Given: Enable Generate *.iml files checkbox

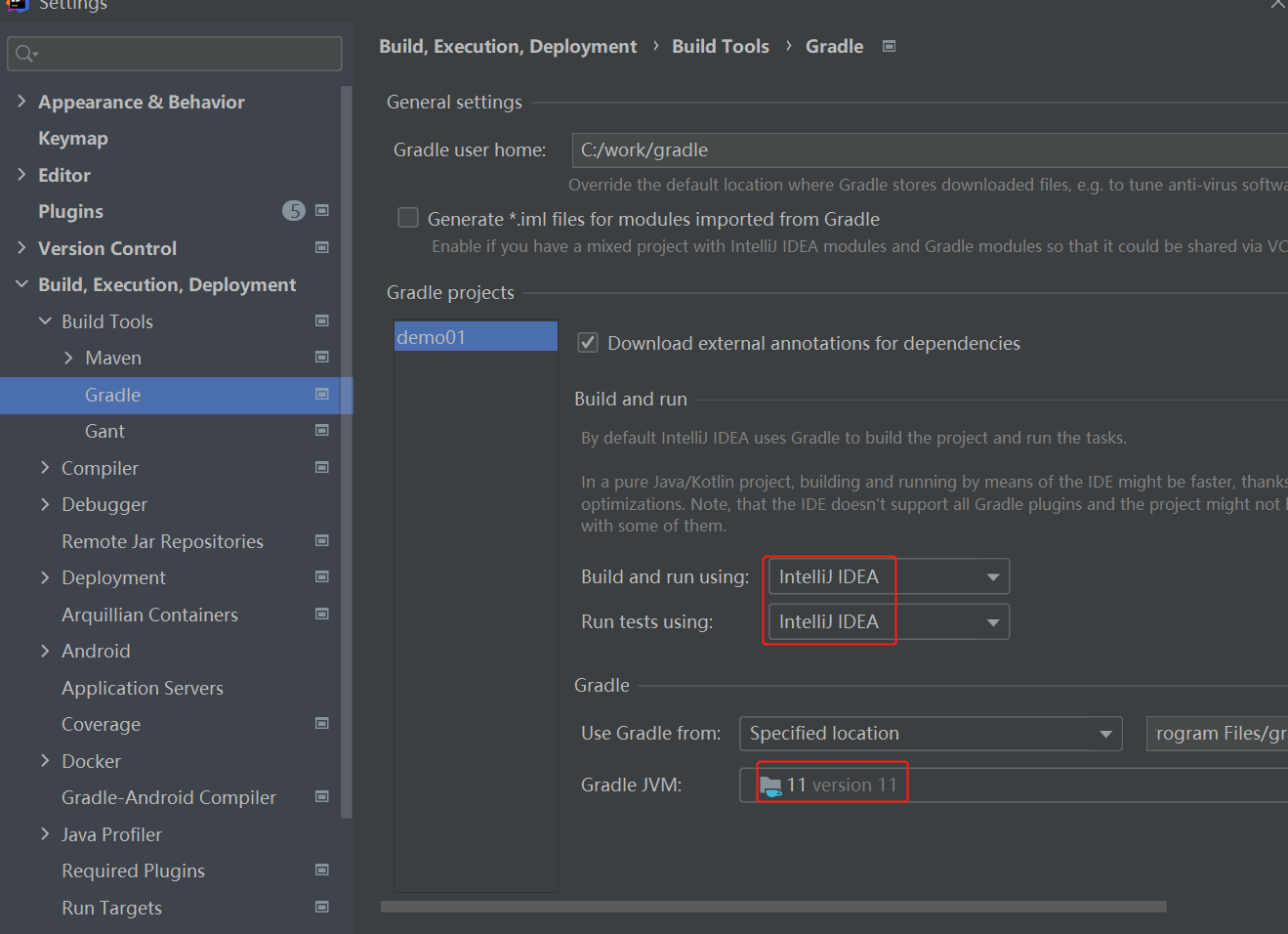Looking at the screenshot, I should click(408, 218).
